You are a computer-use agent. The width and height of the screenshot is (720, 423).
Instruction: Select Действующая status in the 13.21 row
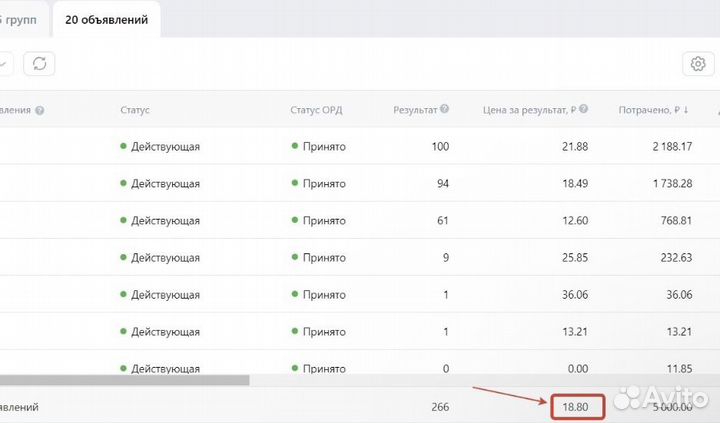click(x=160, y=332)
